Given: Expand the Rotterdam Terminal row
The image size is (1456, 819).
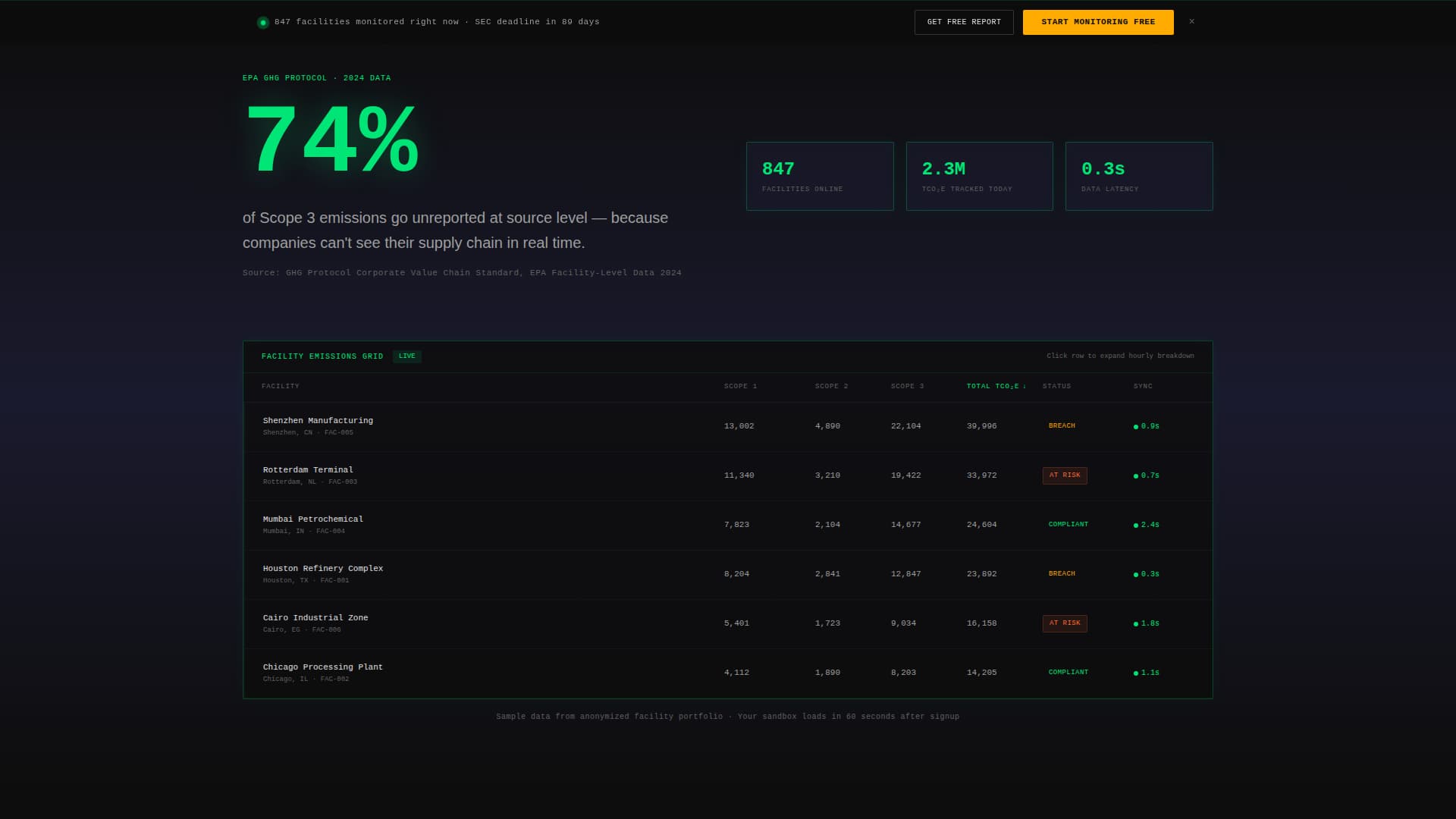Looking at the screenshot, I should click(x=727, y=476).
